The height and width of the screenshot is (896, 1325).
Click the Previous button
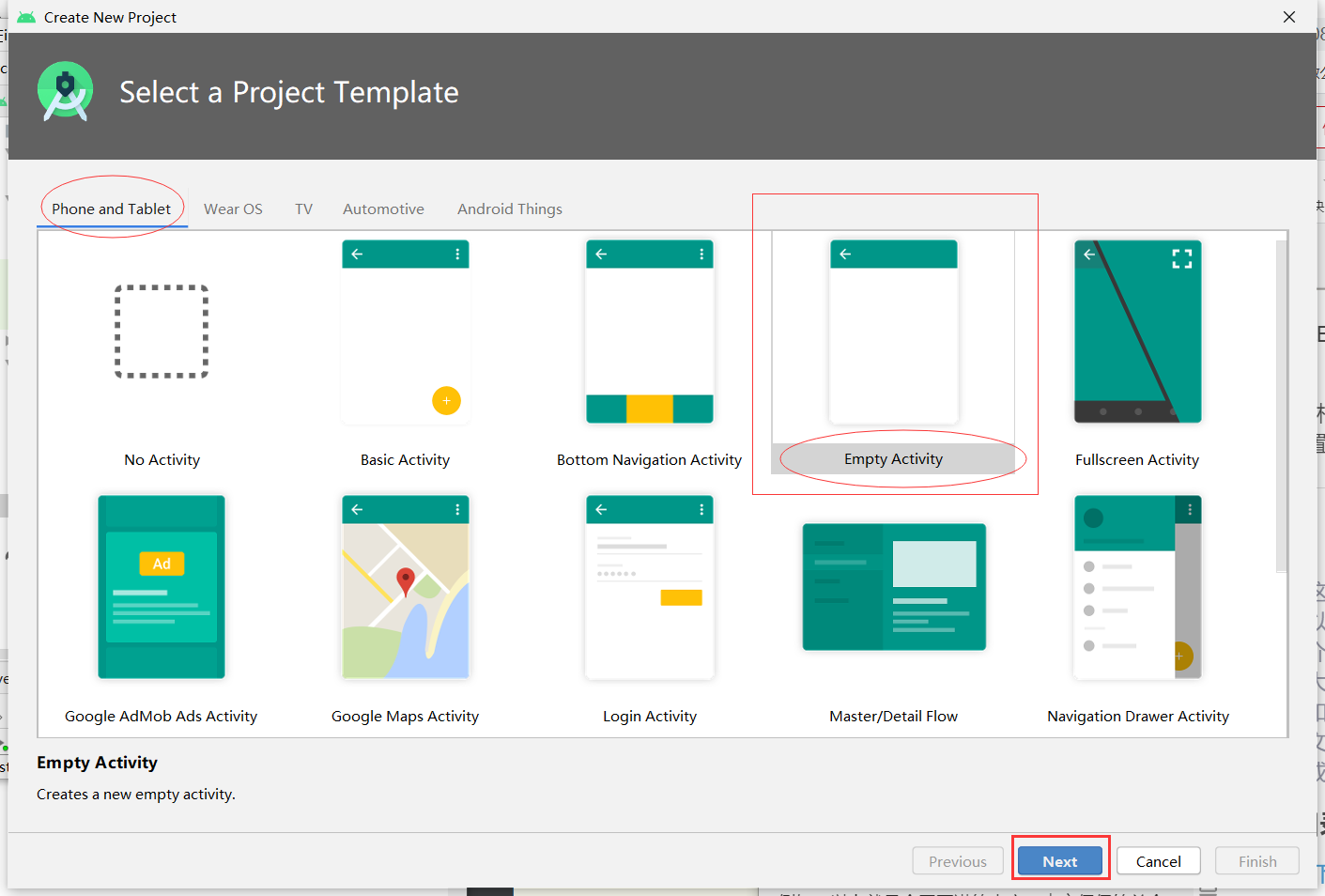point(958,861)
